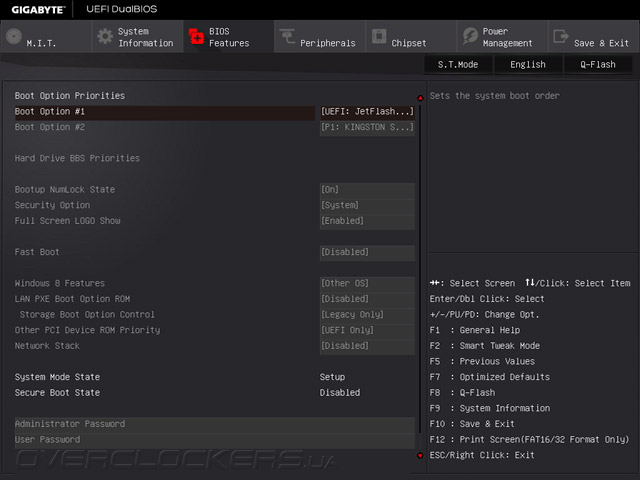Click the System Information gear icon
The image size is (640, 480).
pyautogui.click(x=105, y=36)
